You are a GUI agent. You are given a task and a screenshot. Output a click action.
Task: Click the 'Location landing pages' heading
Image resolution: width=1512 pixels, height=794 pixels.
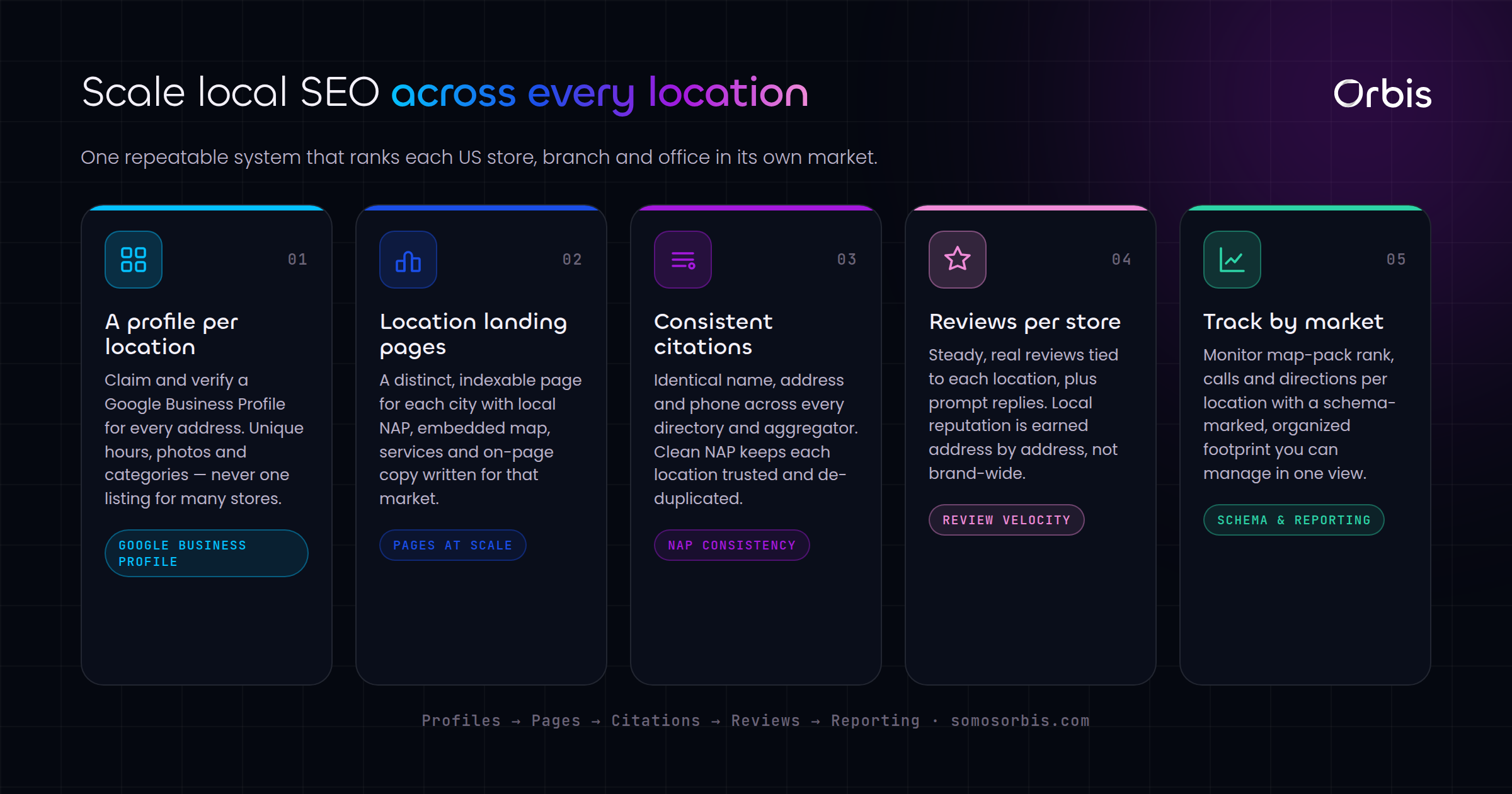(x=473, y=334)
